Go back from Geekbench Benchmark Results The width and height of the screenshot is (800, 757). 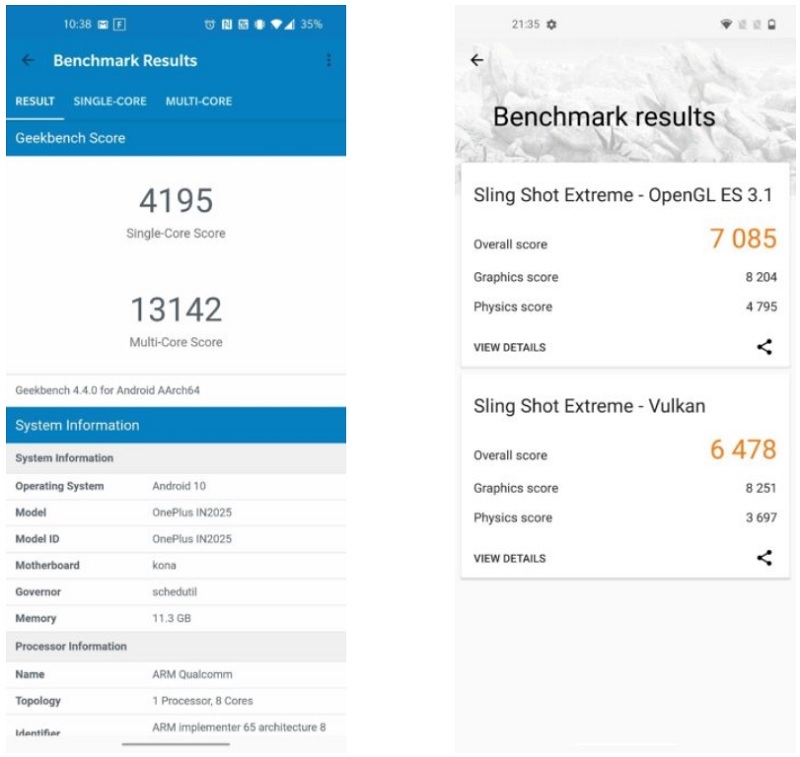(x=28, y=60)
